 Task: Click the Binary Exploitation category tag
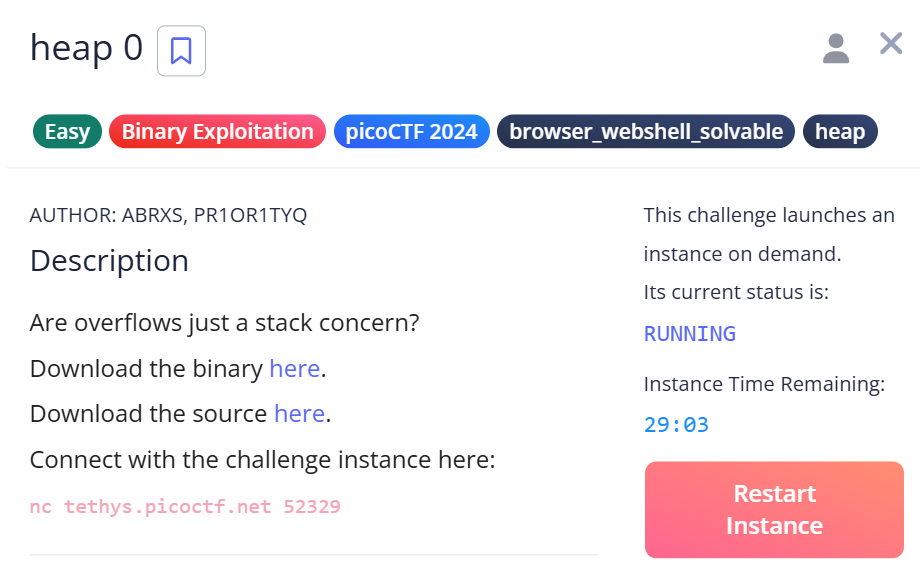(x=217, y=132)
